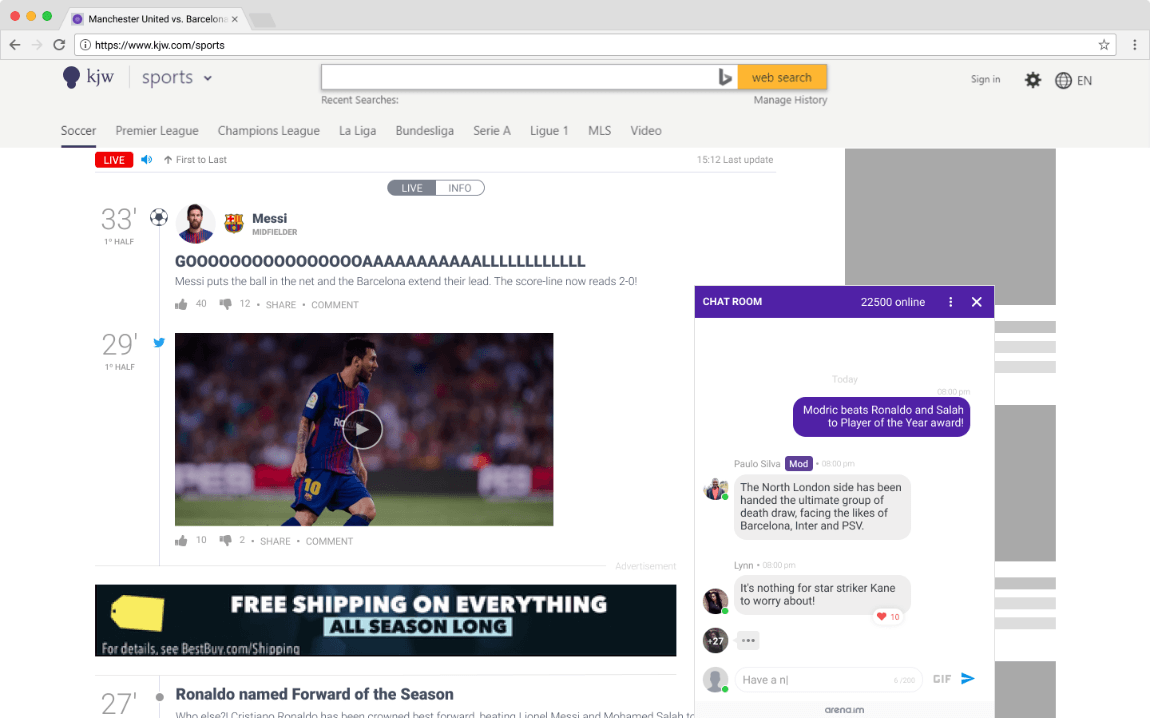The image size is (1150, 718).
Task: Click SHARE under the video post
Action: tap(275, 541)
